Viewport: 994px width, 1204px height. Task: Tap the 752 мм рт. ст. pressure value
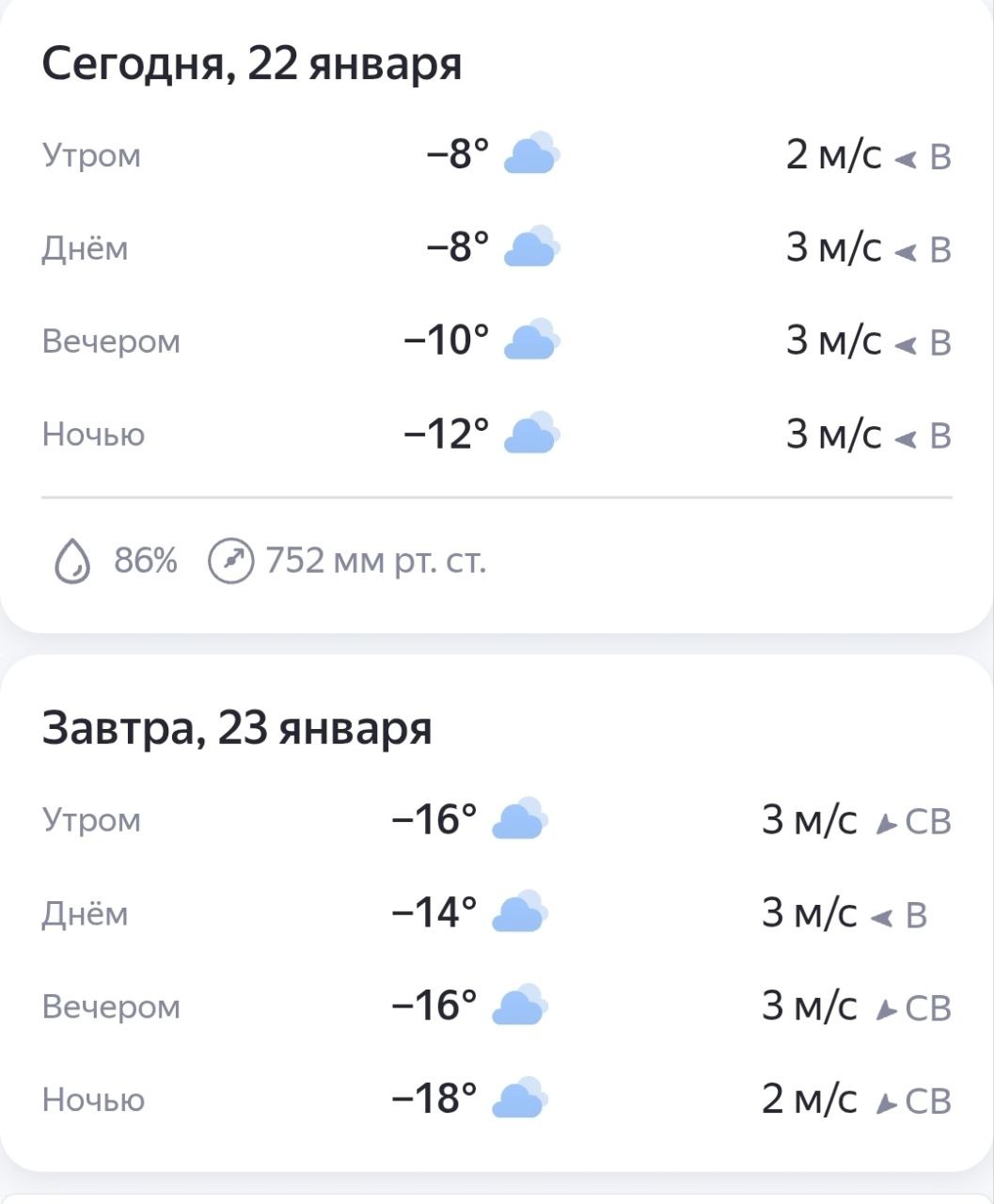(375, 562)
